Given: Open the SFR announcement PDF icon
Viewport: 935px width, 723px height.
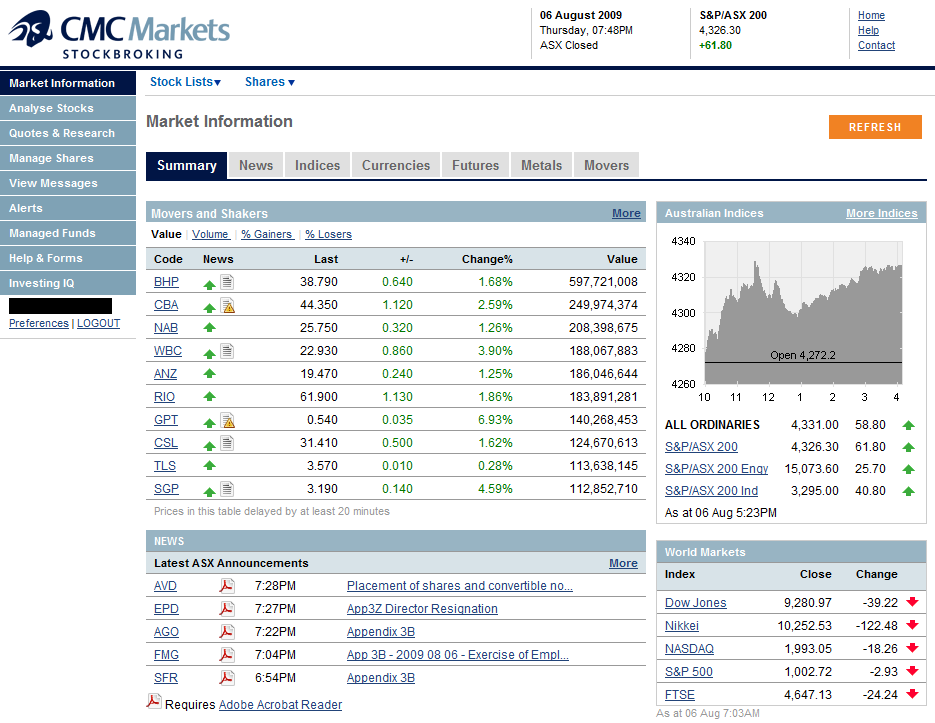Looking at the screenshot, I should tap(226, 678).
